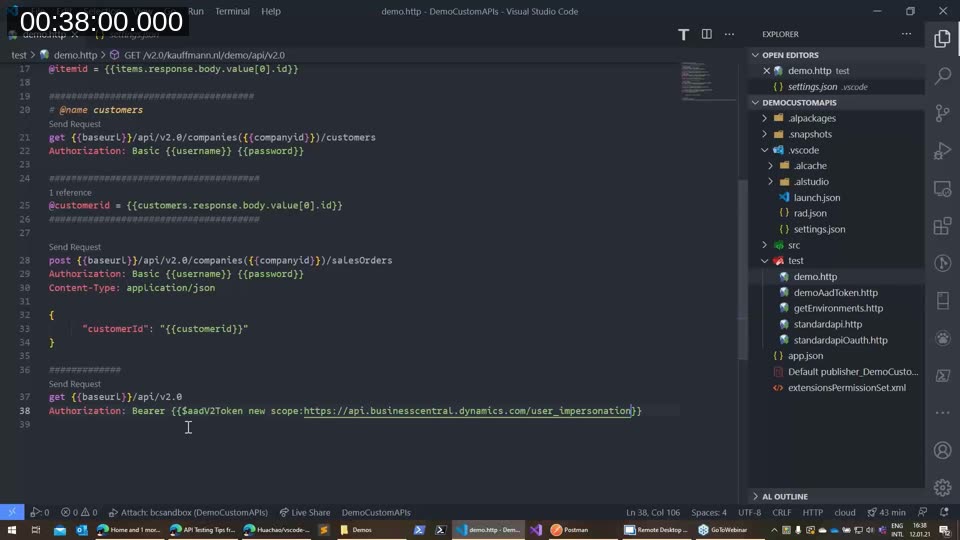Open Task View on taskbar

tap(36, 530)
